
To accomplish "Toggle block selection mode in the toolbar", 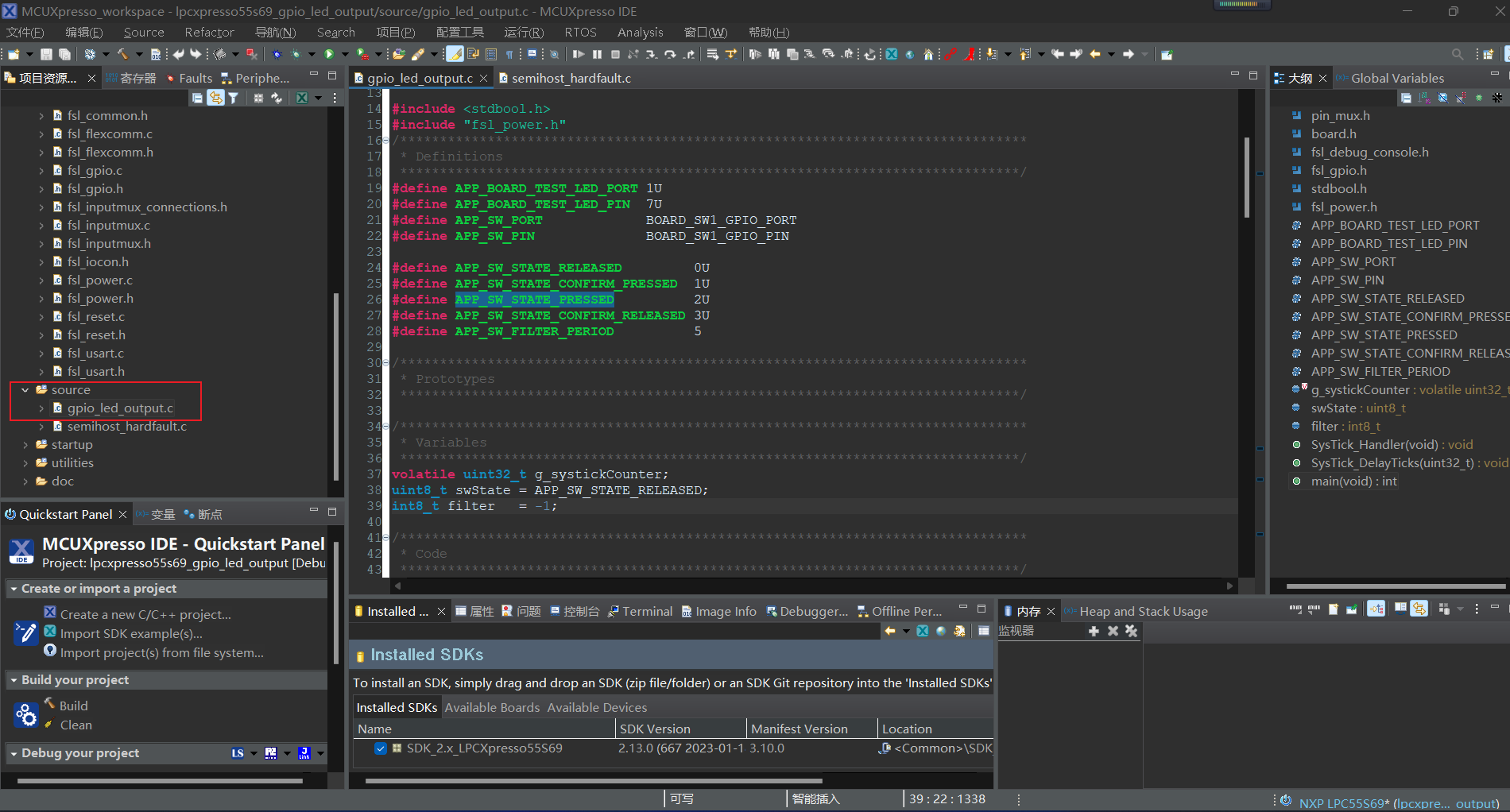I will pos(491,54).
